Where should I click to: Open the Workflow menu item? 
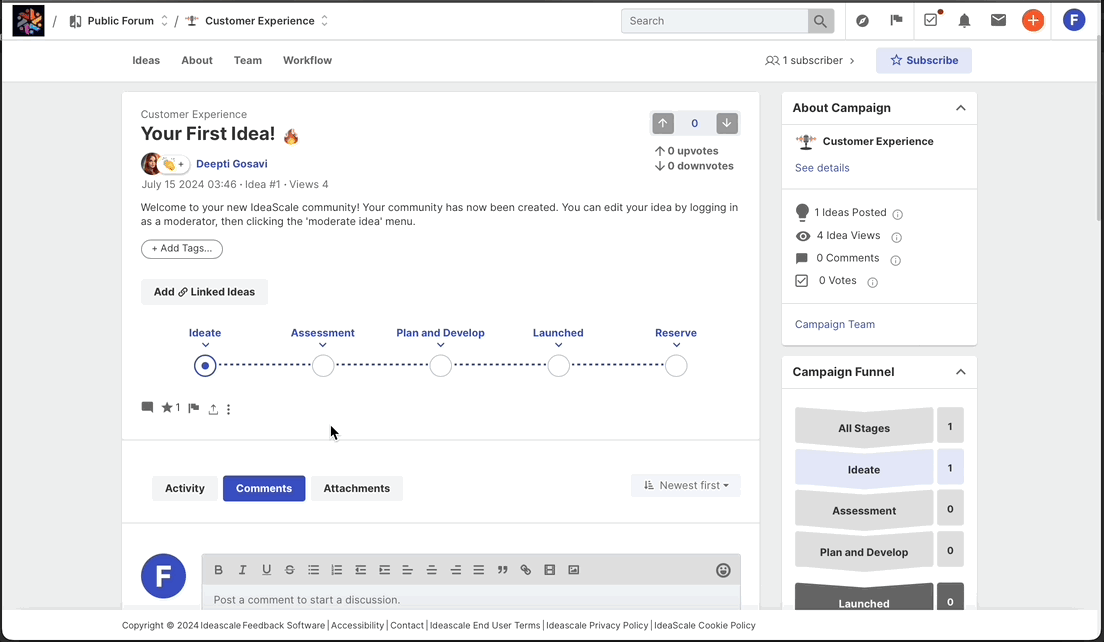307,60
